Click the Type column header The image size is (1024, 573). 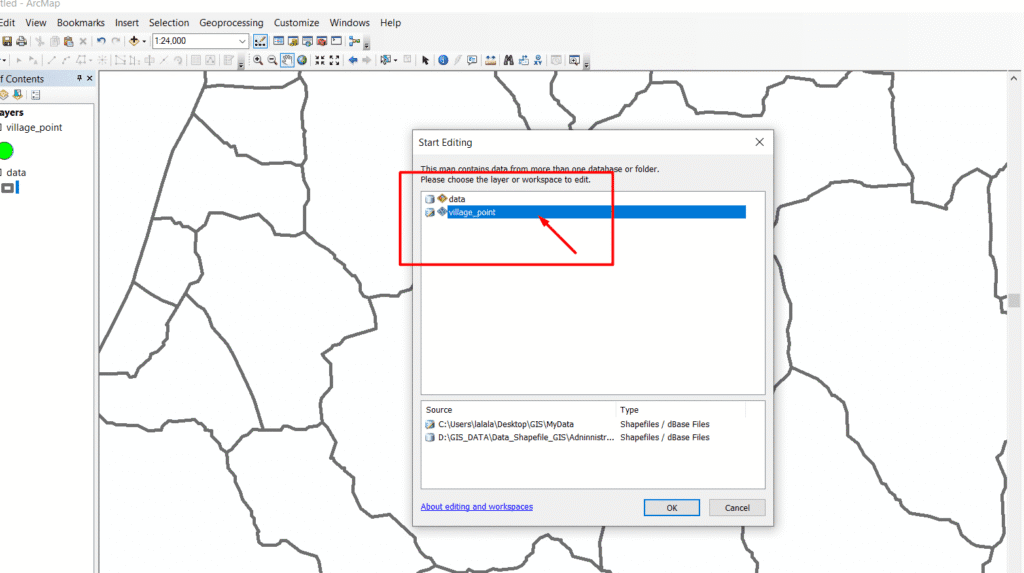tap(680, 410)
